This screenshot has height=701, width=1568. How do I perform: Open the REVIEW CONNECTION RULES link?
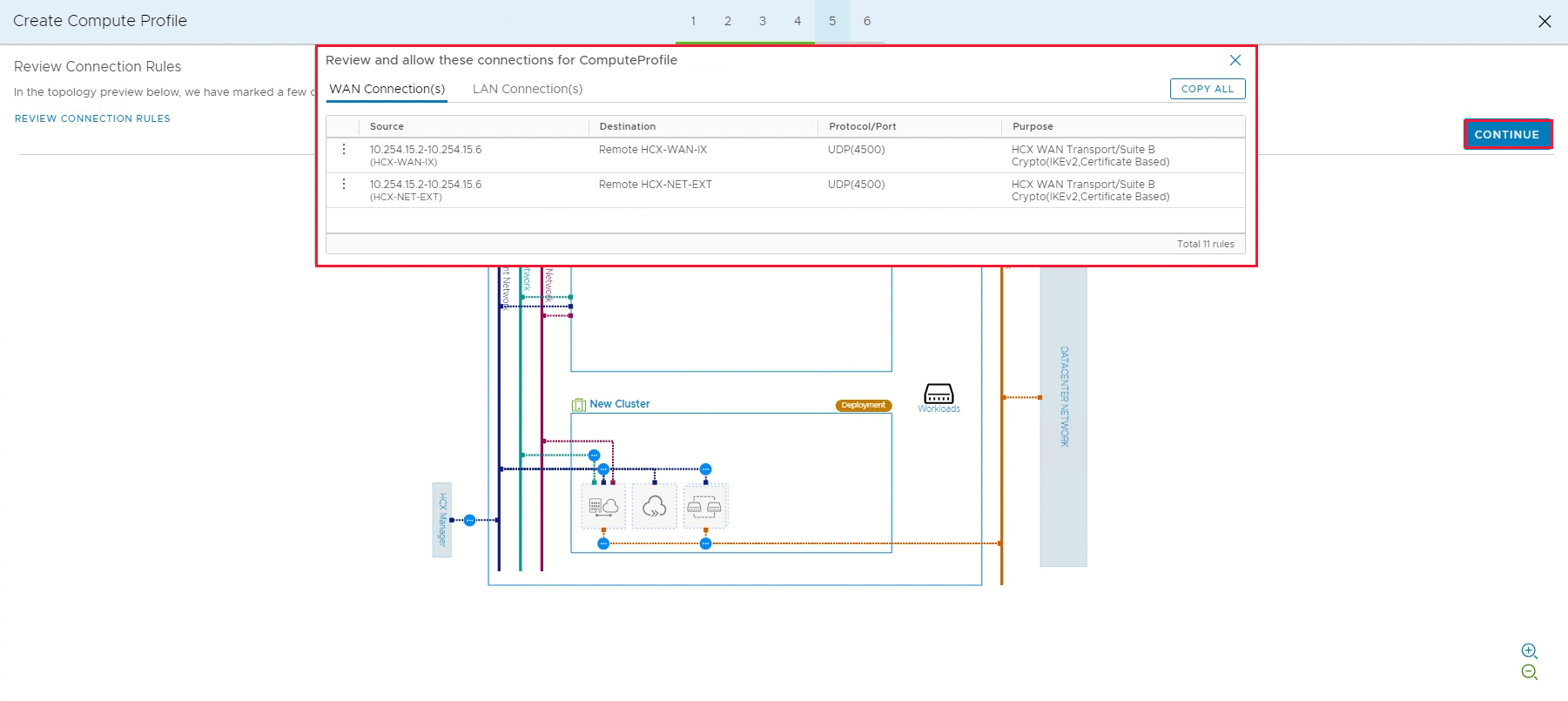(92, 118)
